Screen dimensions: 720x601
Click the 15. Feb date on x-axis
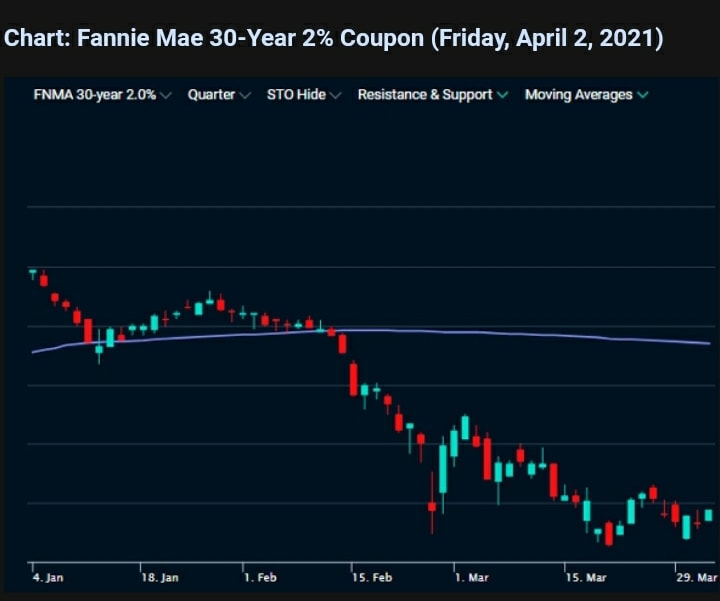tap(372, 578)
